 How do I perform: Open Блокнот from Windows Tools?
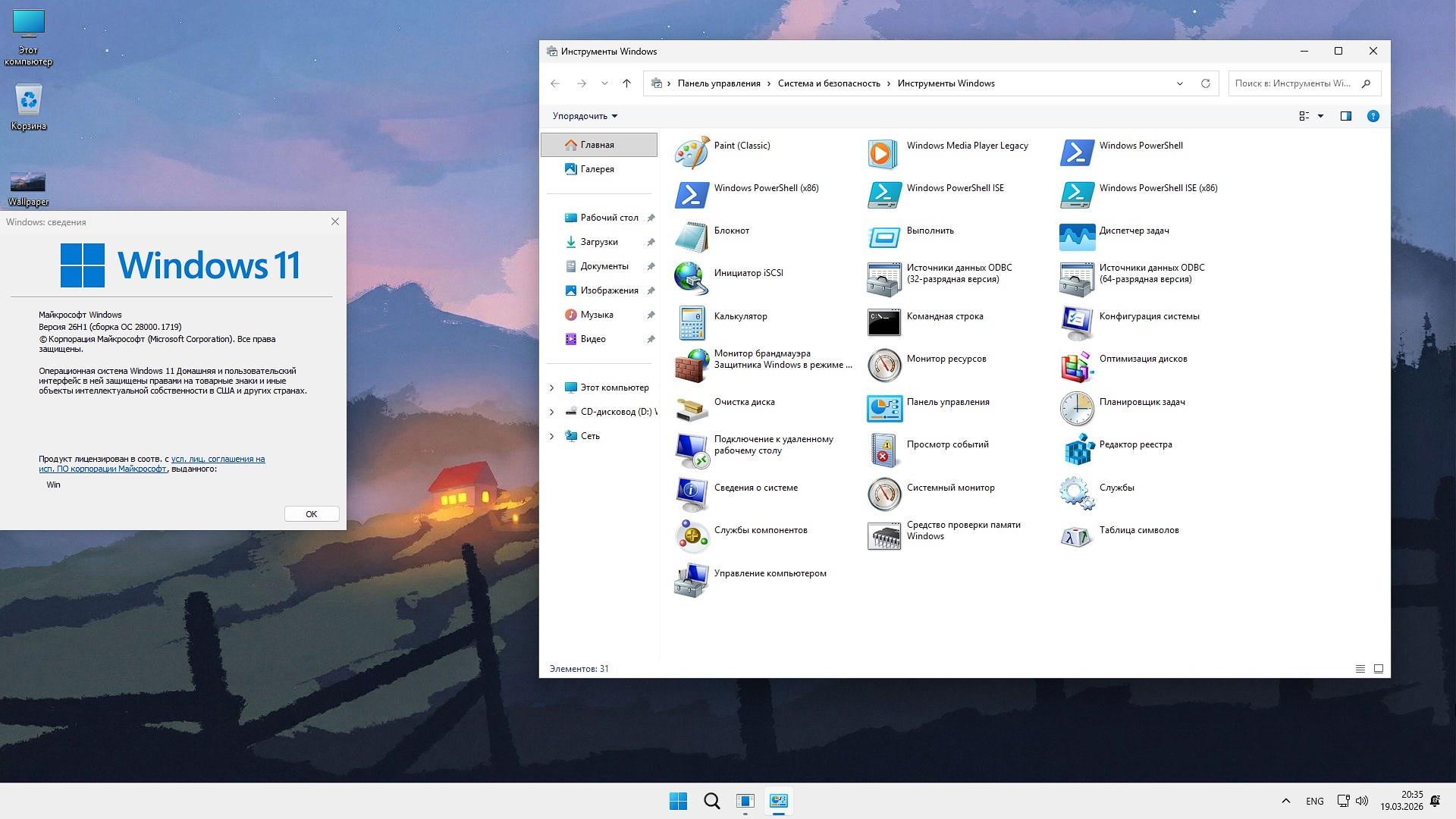point(732,230)
